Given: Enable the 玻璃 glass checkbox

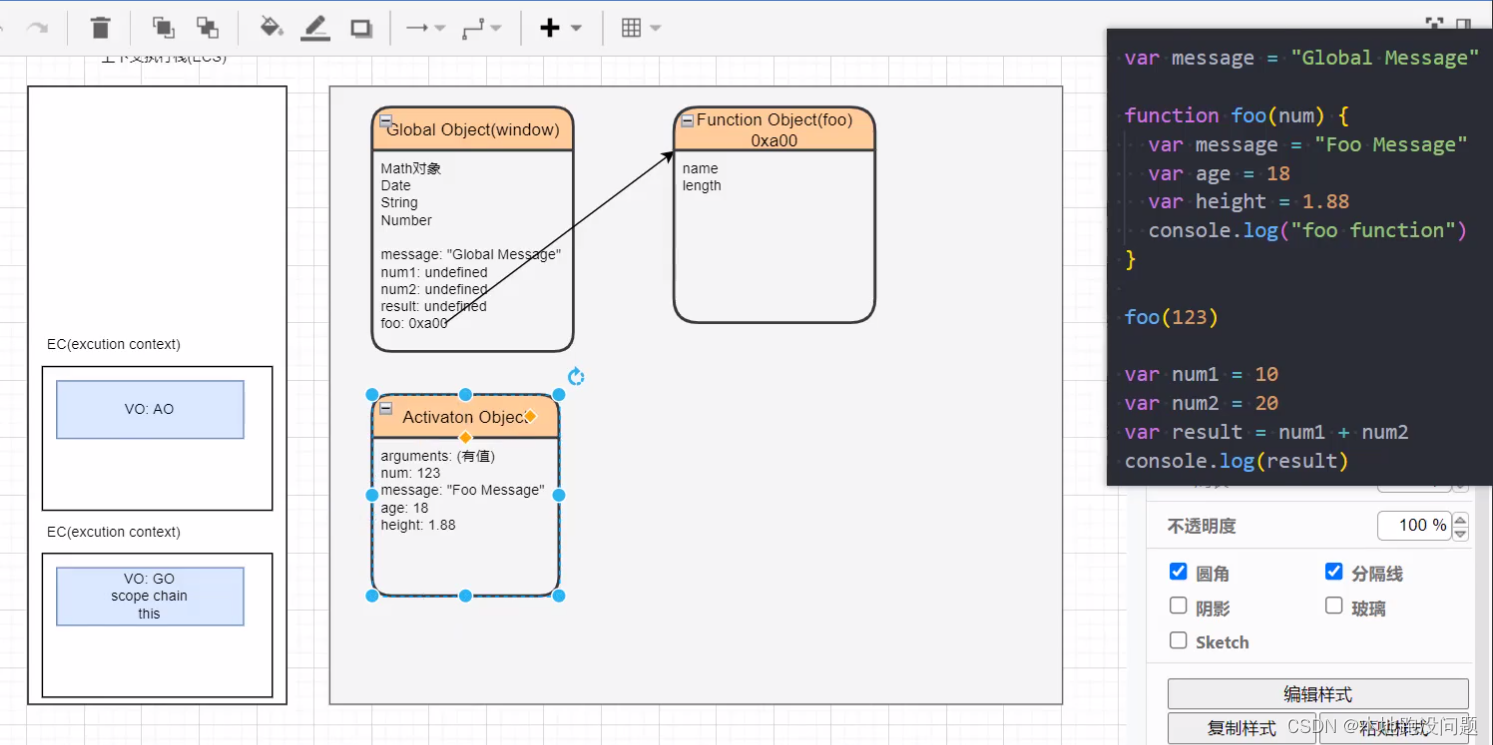Looking at the screenshot, I should (1334, 606).
